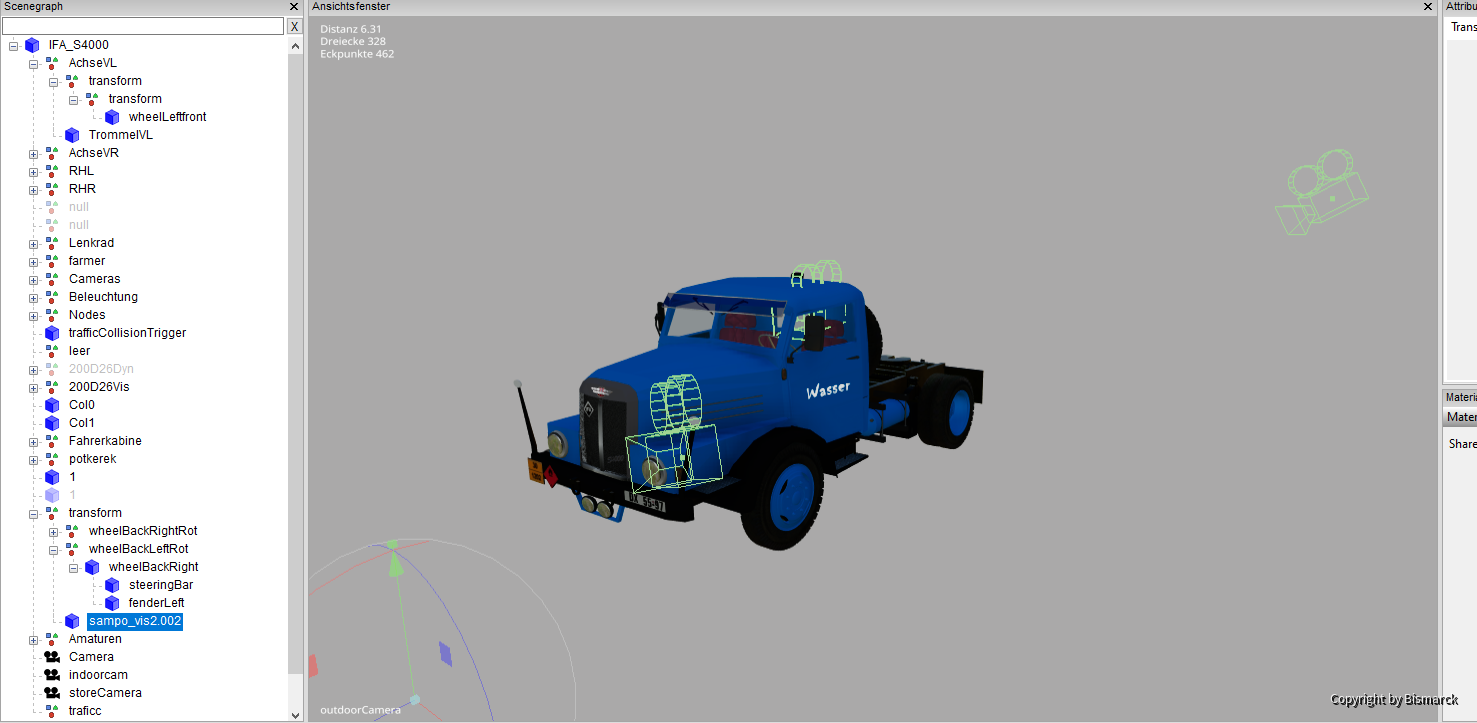Expand the wheelBackRightRot node
Image resolution: width=1477 pixels, height=723 pixels.
tap(54, 531)
